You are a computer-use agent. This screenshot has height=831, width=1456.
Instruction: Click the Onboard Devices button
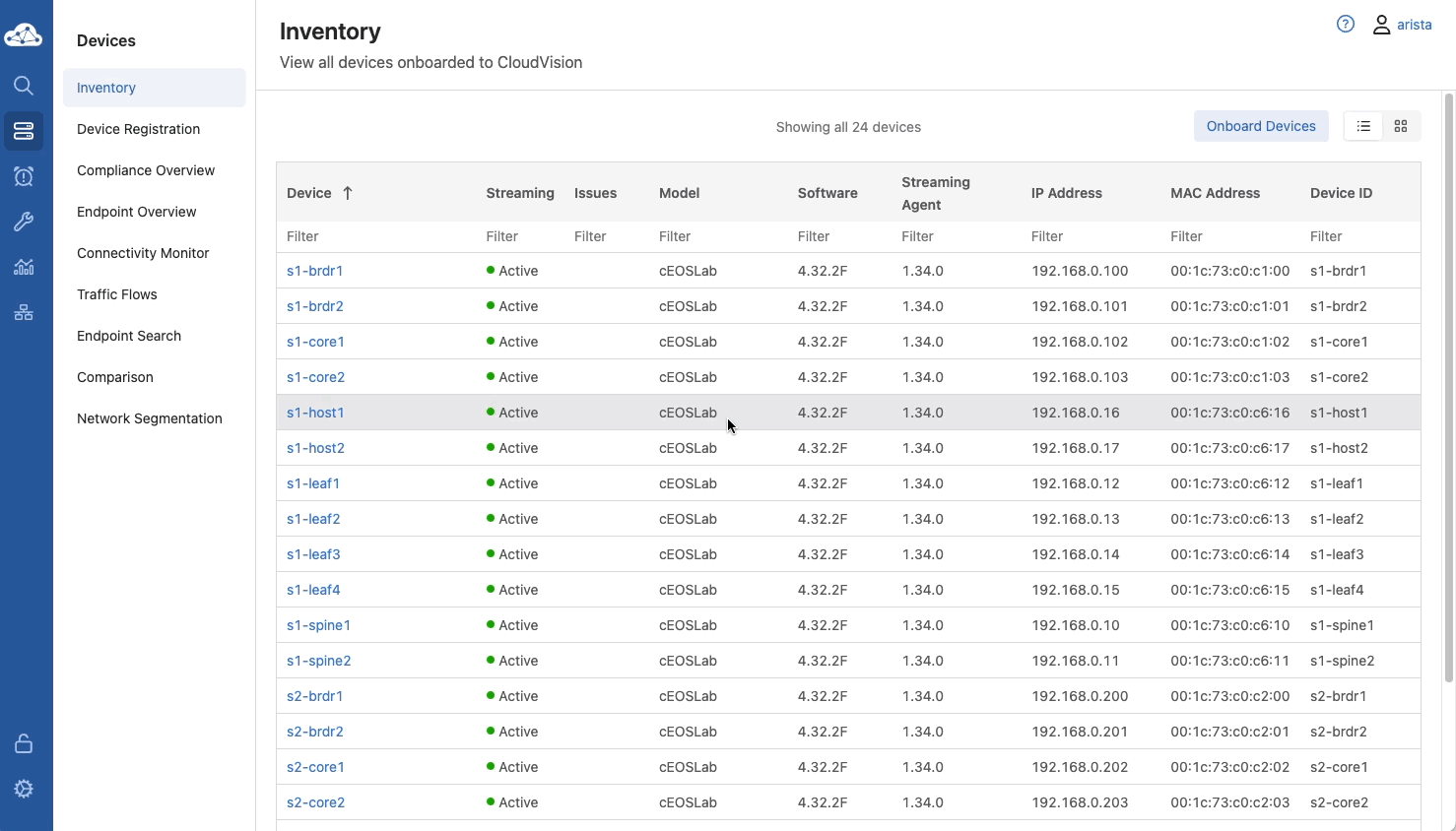coord(1261,126)
